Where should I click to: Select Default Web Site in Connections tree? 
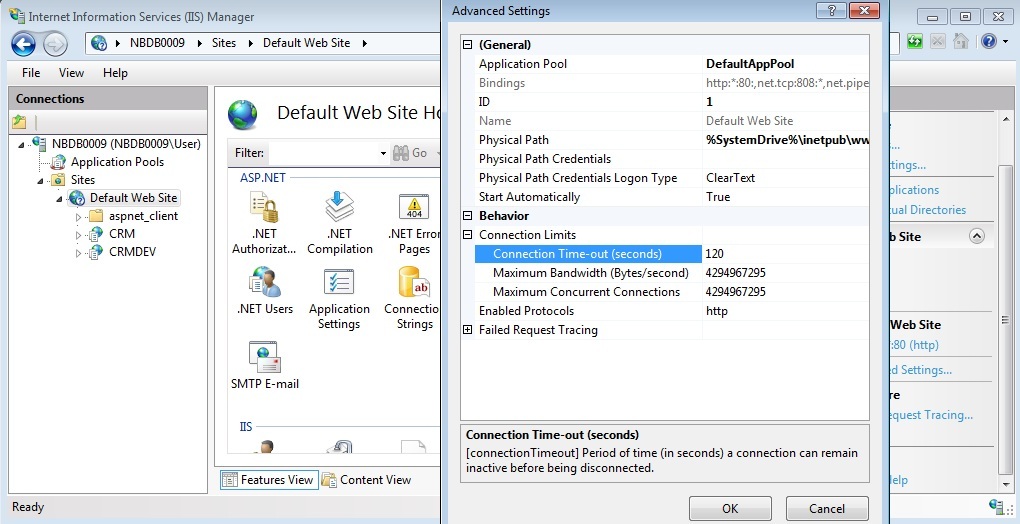pos(133,198)
